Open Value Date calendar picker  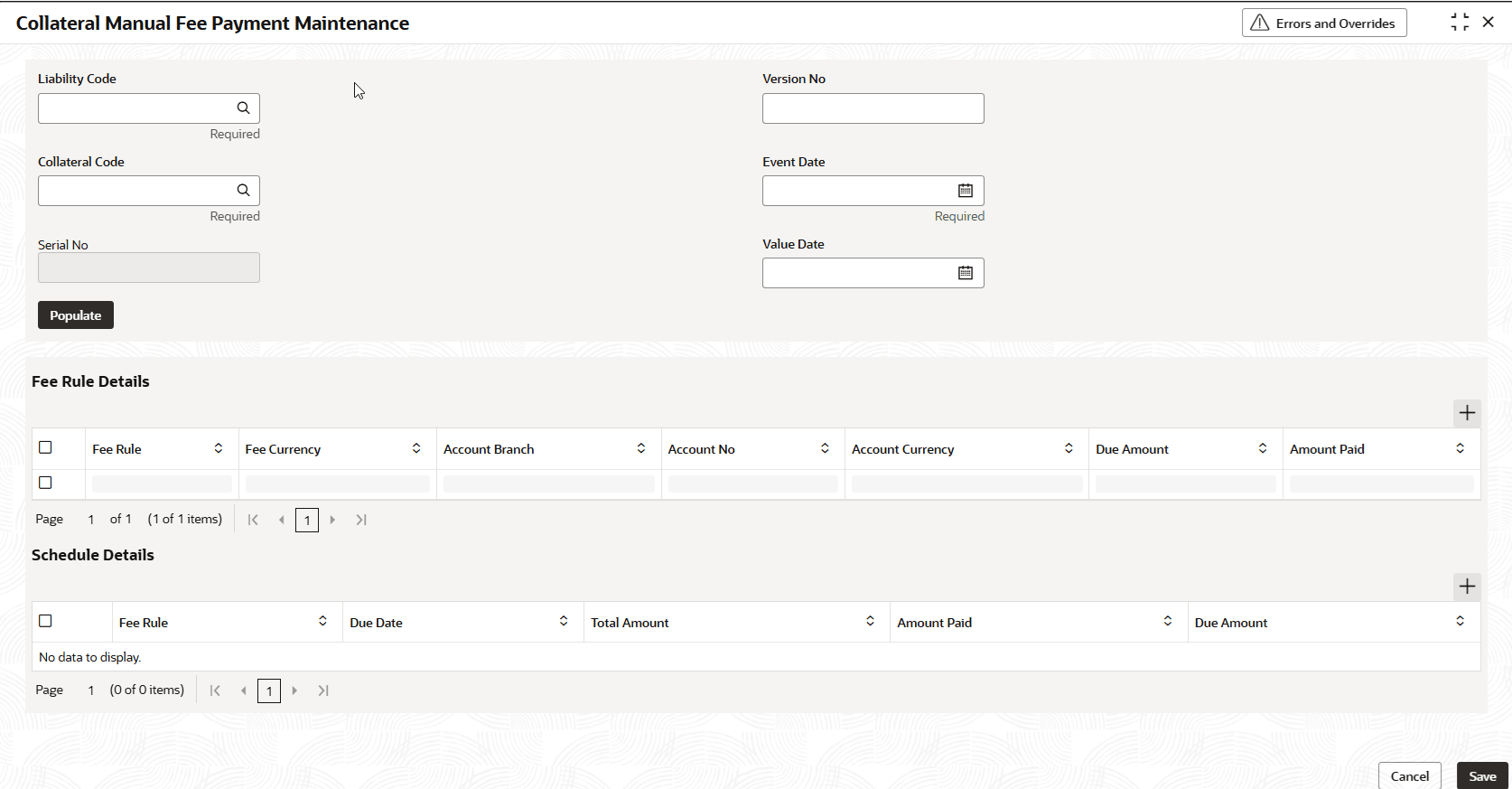966,273
